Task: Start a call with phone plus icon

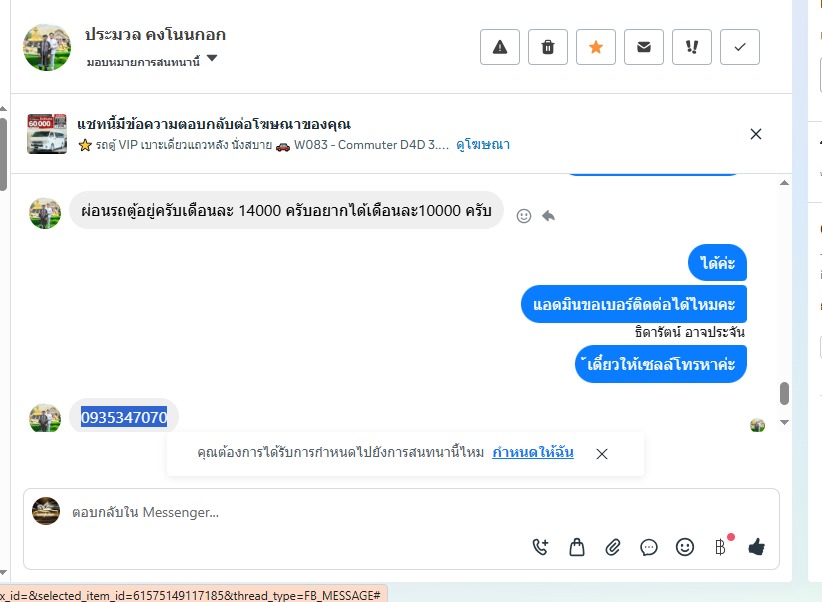Action: pyautogui.click(x=540, y=547)
